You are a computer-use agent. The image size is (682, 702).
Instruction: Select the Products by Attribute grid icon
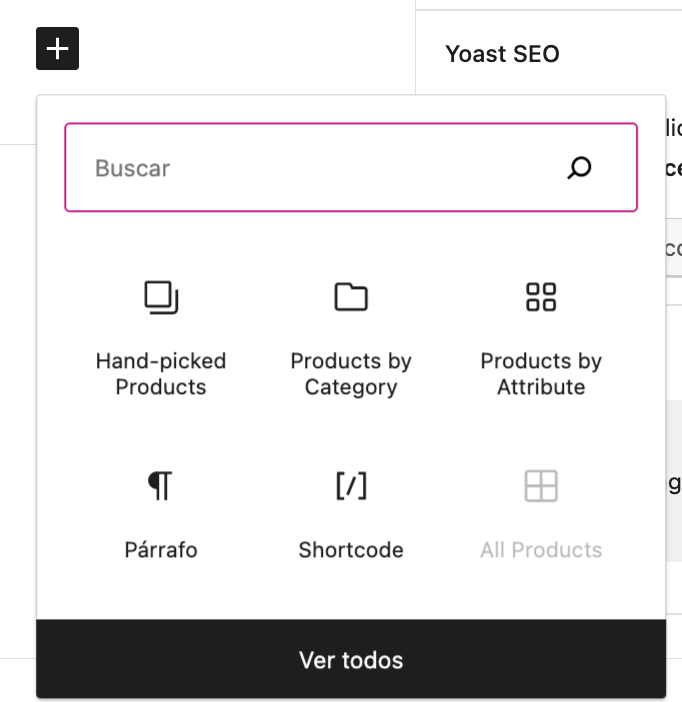(541, 297)
